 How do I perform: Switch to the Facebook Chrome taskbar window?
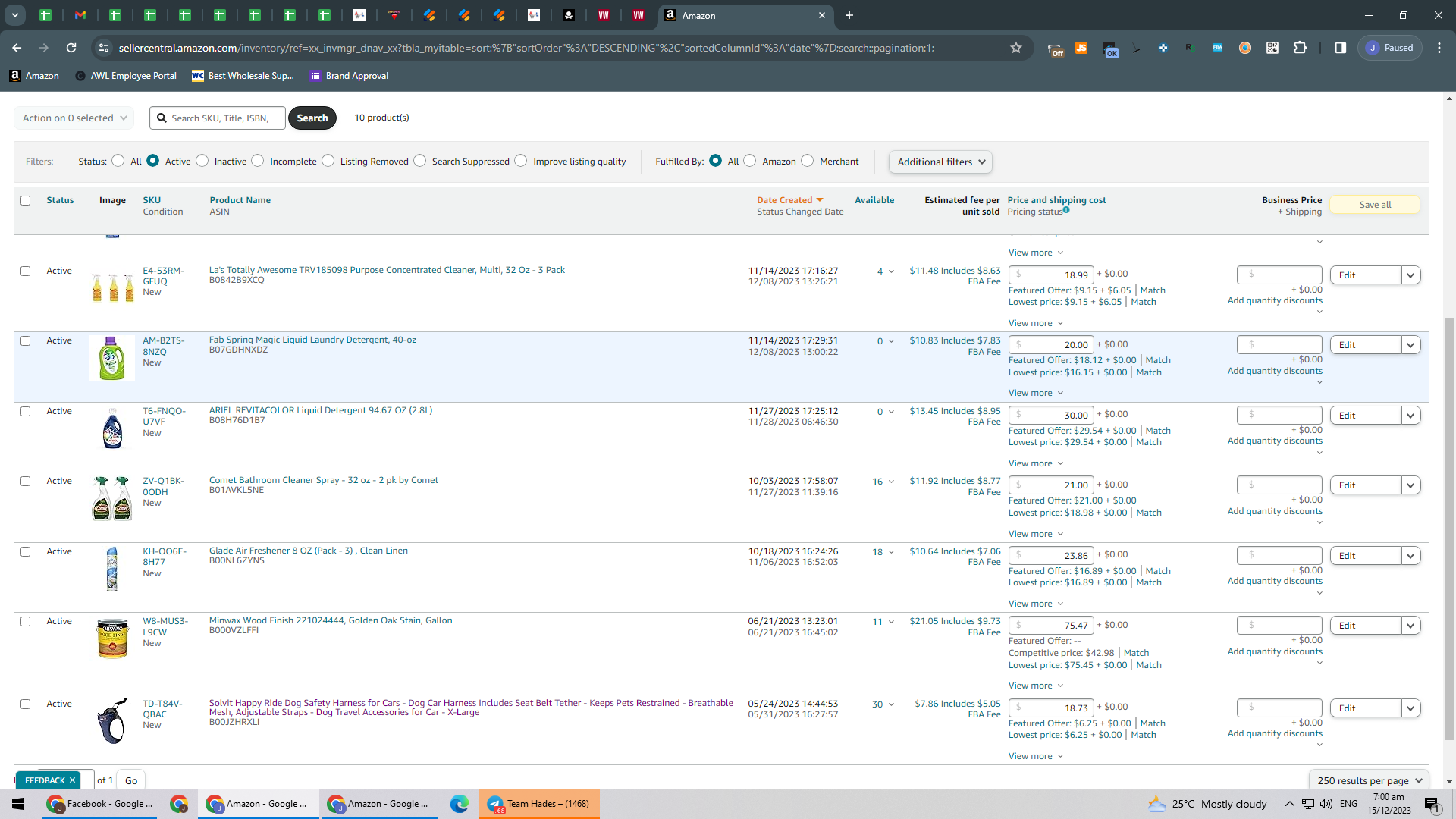(x=100, y=804)
